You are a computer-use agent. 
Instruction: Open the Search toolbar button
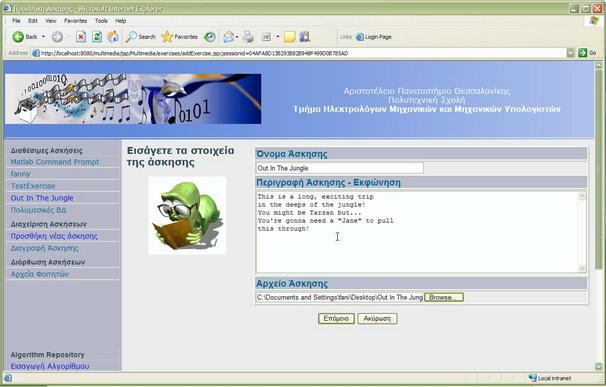click(140, 37)
